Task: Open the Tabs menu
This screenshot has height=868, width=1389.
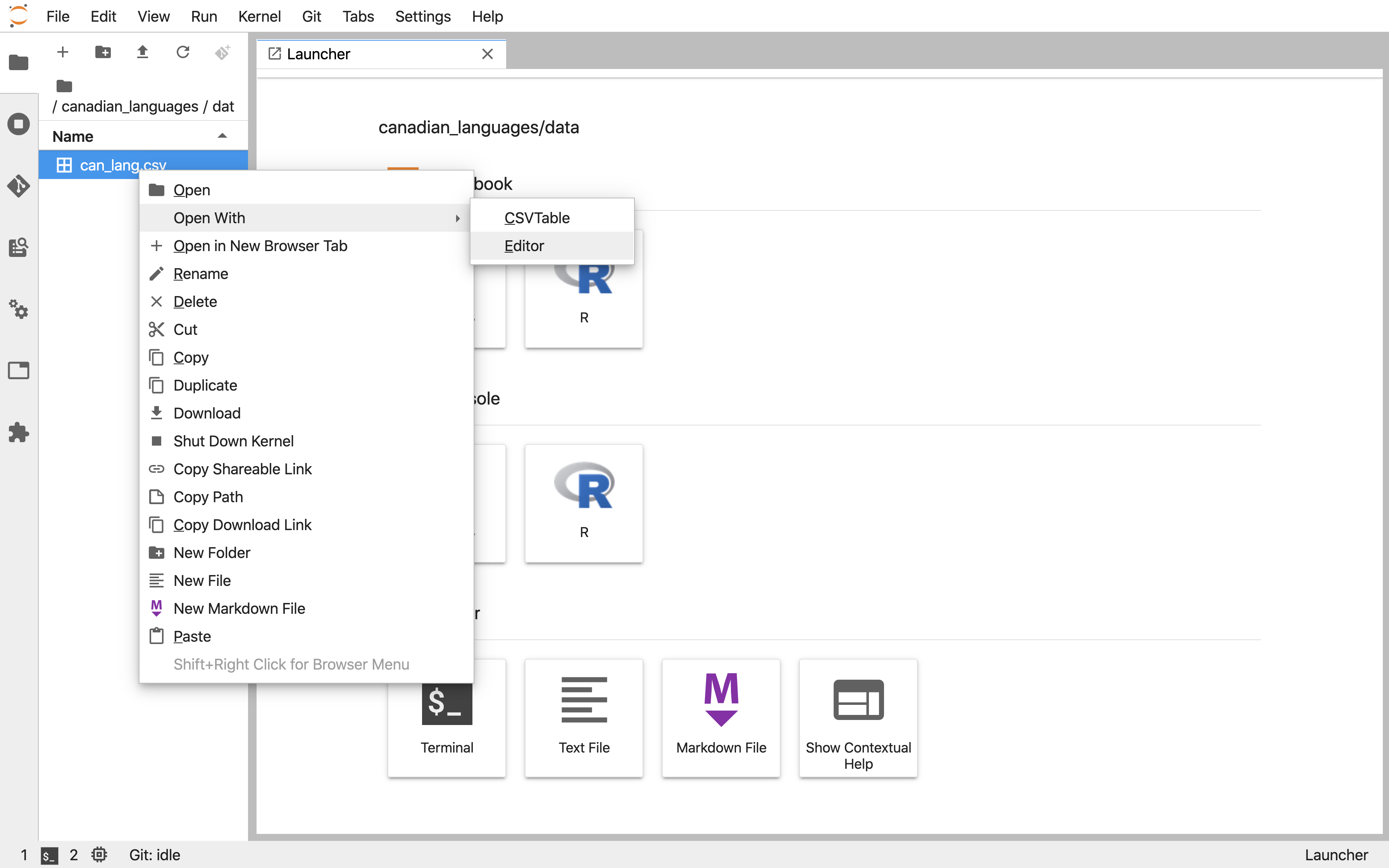Action: tap(358, 16)
